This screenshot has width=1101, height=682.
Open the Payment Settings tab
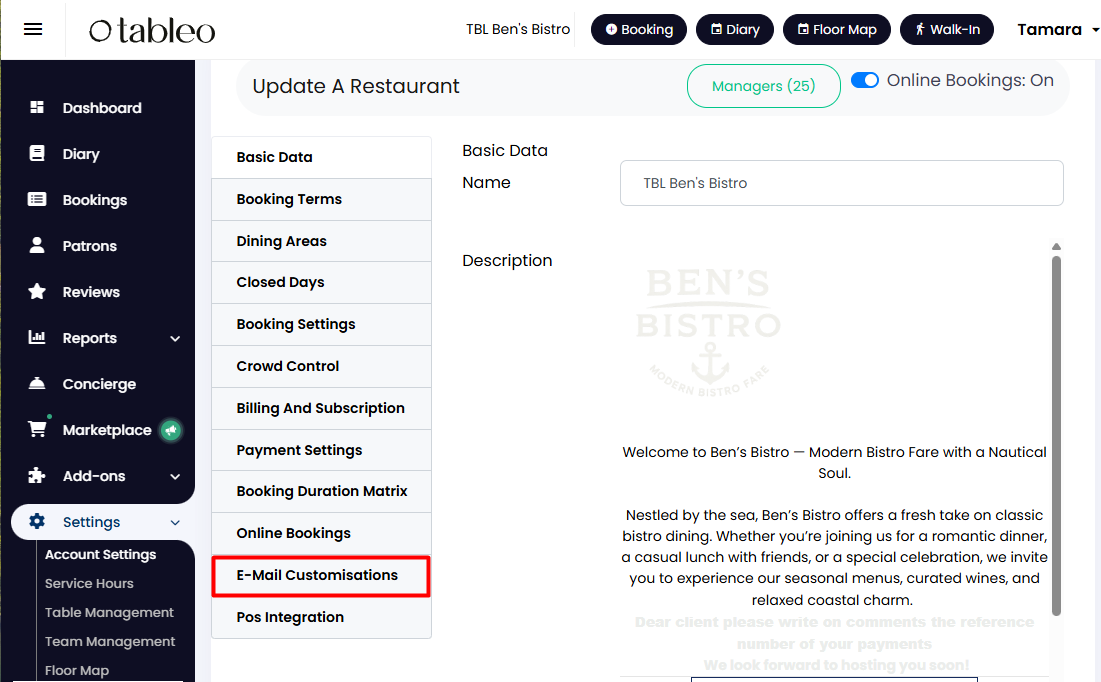(x=322, y=450)
